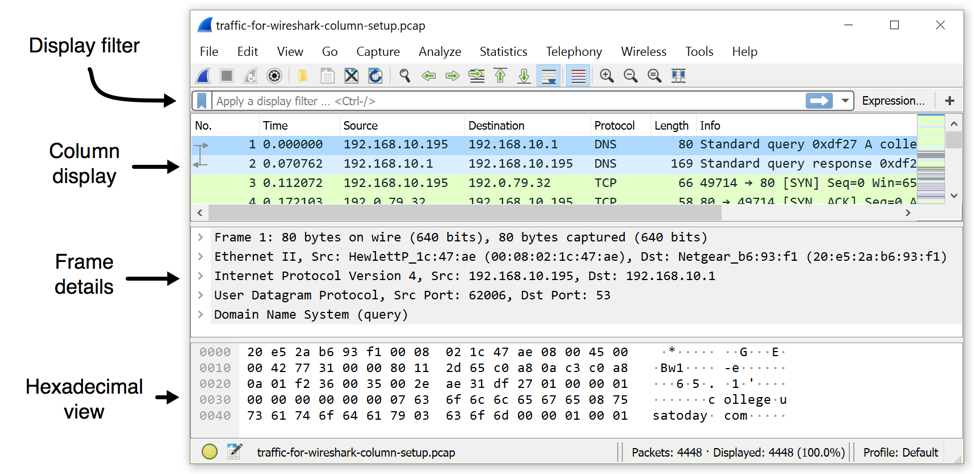Screen dimensions: 974x474
Task: Restart the current capture
Action: (250, 76)
